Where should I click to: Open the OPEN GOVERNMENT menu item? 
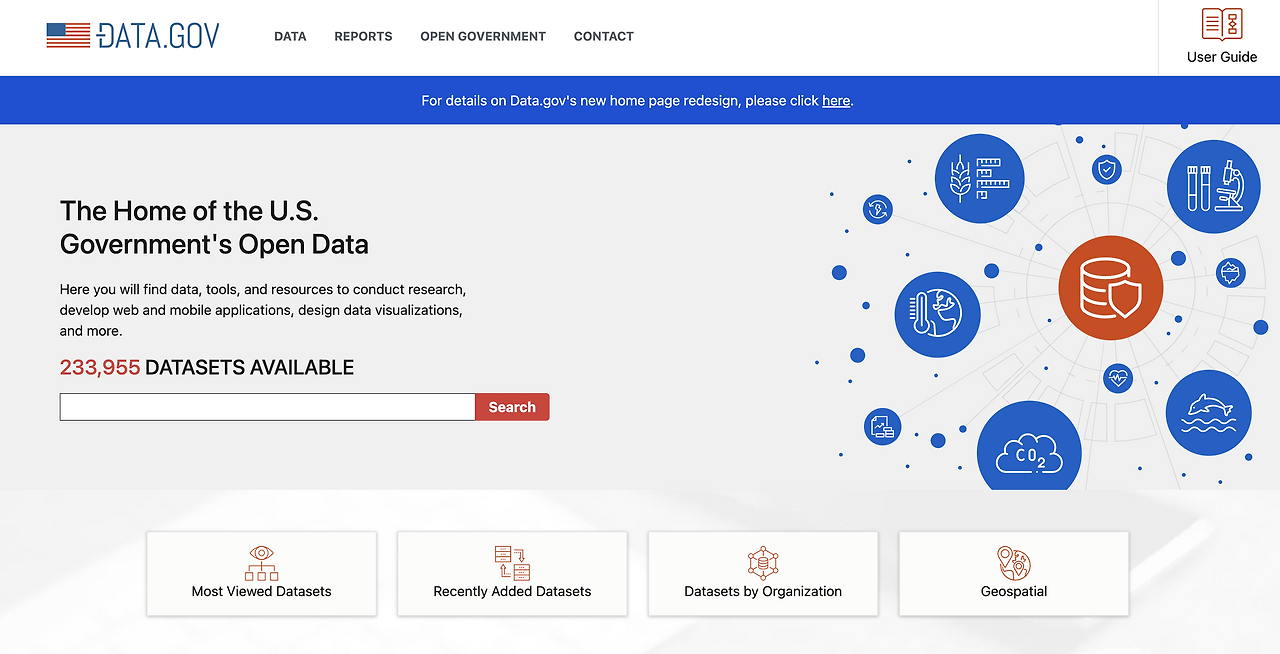coord(483,36)
